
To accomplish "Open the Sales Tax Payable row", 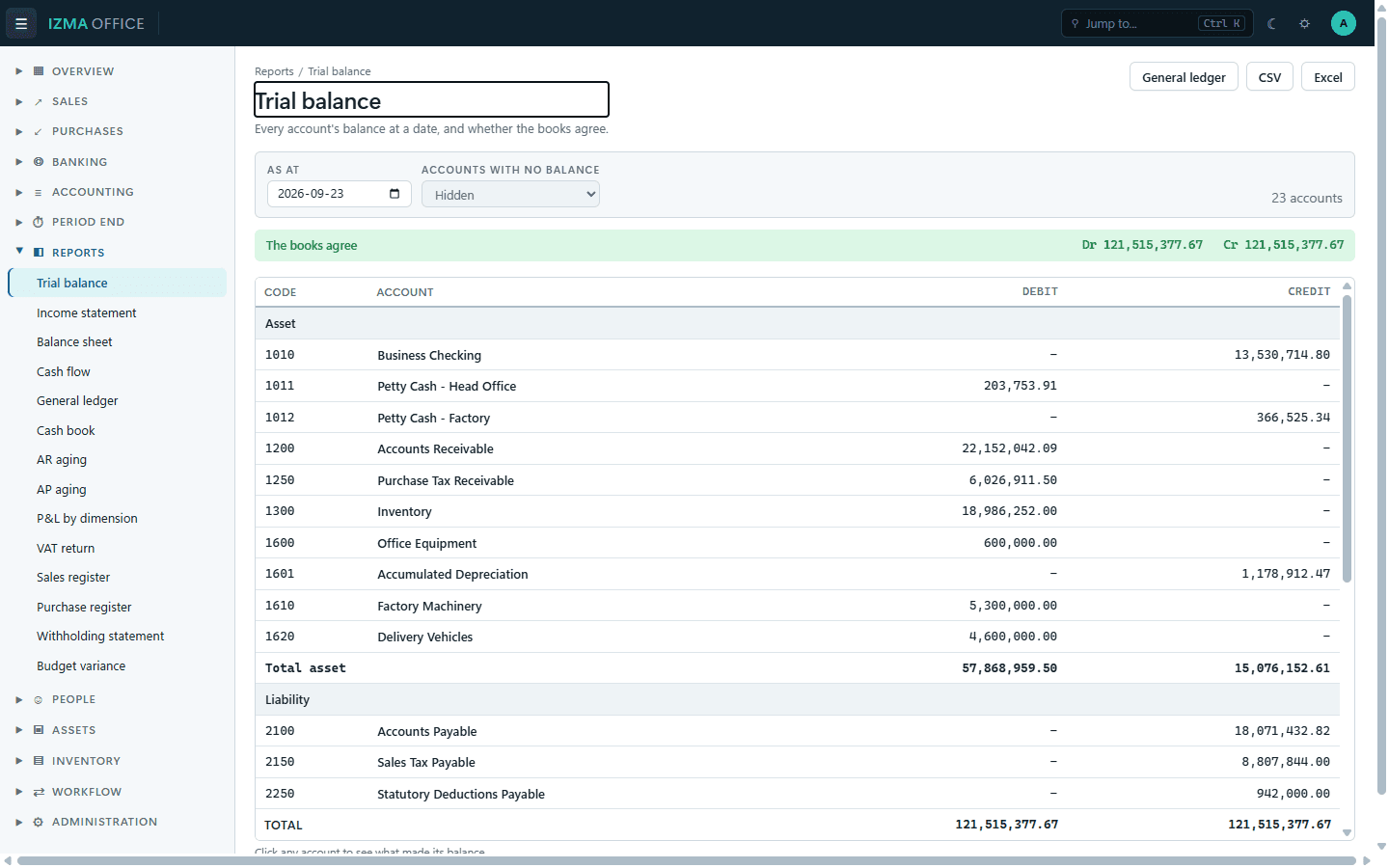I will point(798,762).
